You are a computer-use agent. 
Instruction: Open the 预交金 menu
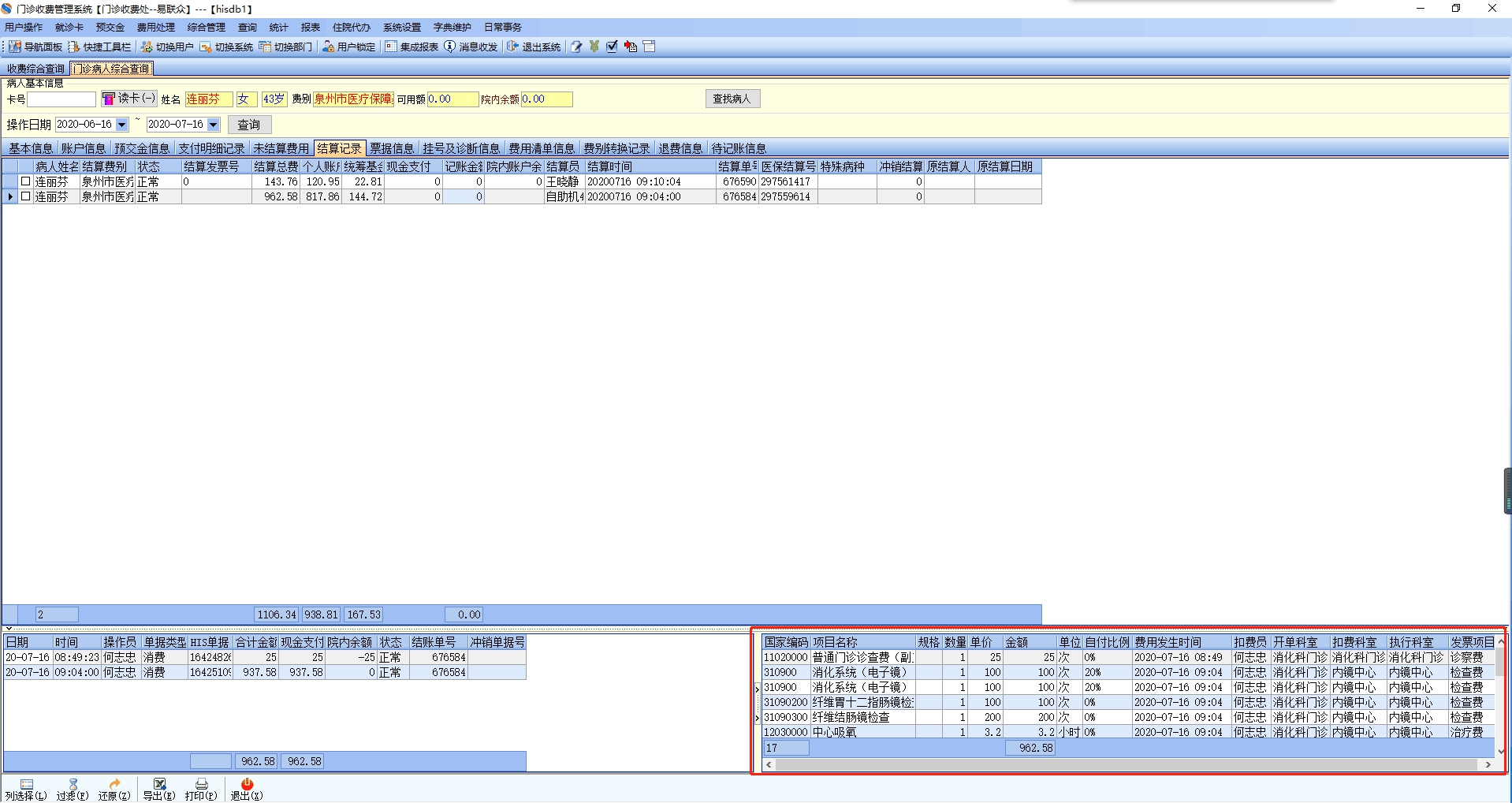coord(110,28)
